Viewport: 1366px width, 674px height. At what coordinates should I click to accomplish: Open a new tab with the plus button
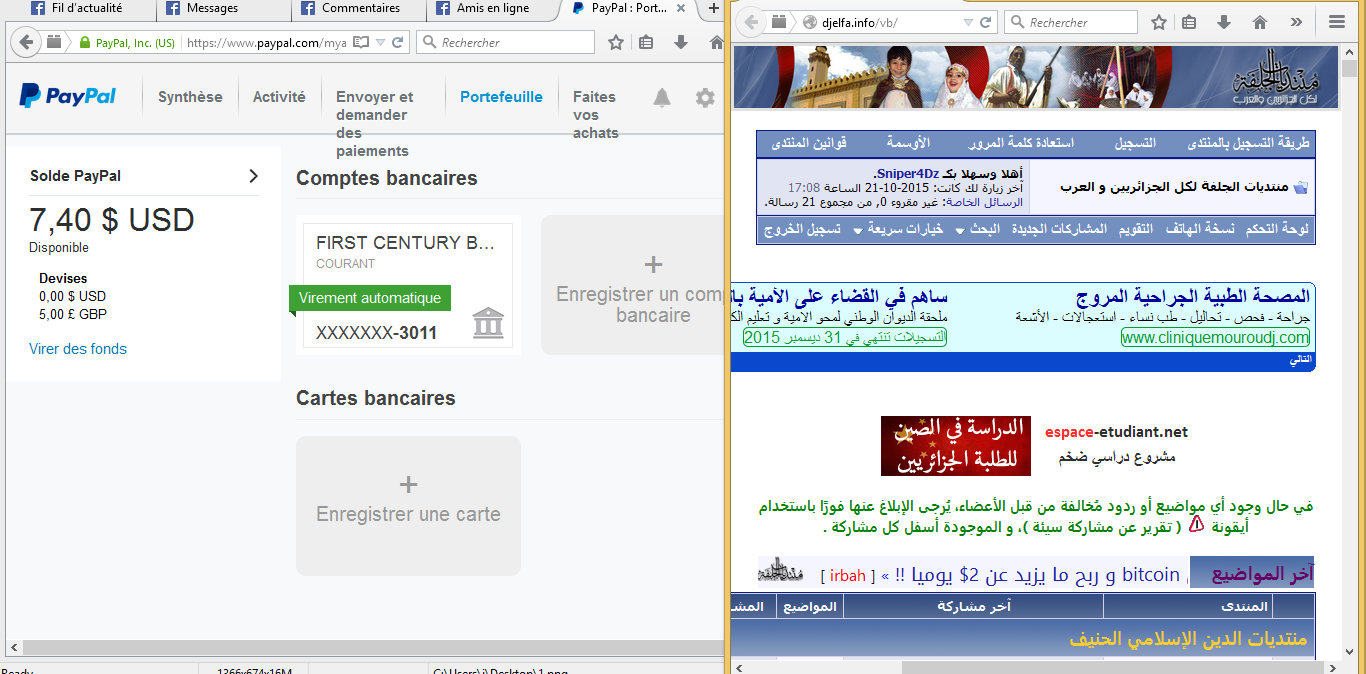point(713,8)
